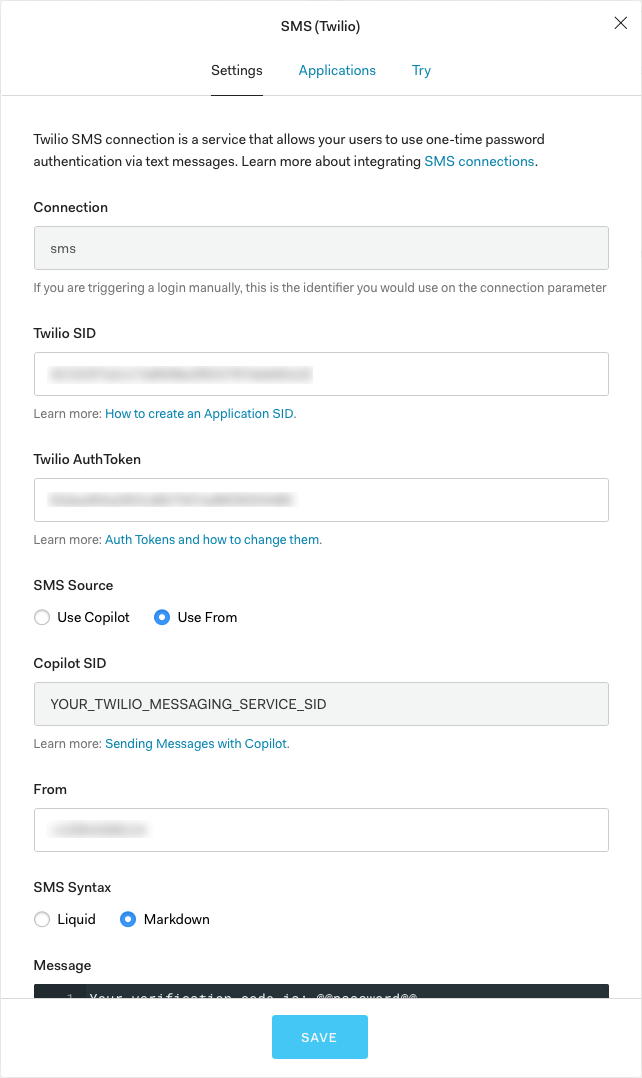Choose Liquid as SMS syntax
The width and height of the screenshot is (642, 1078).
point(42,919)
